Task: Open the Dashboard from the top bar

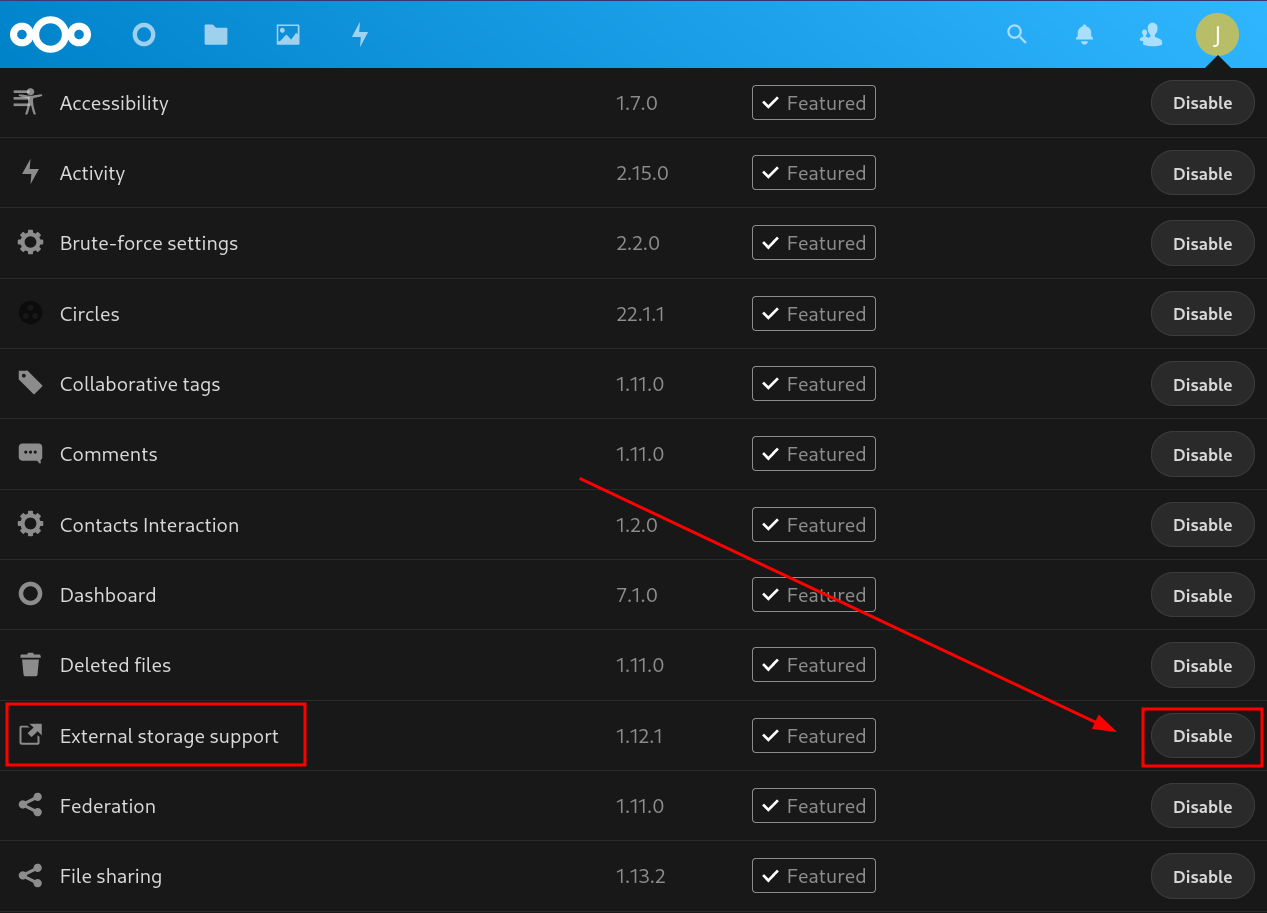Action: point(144,35)
